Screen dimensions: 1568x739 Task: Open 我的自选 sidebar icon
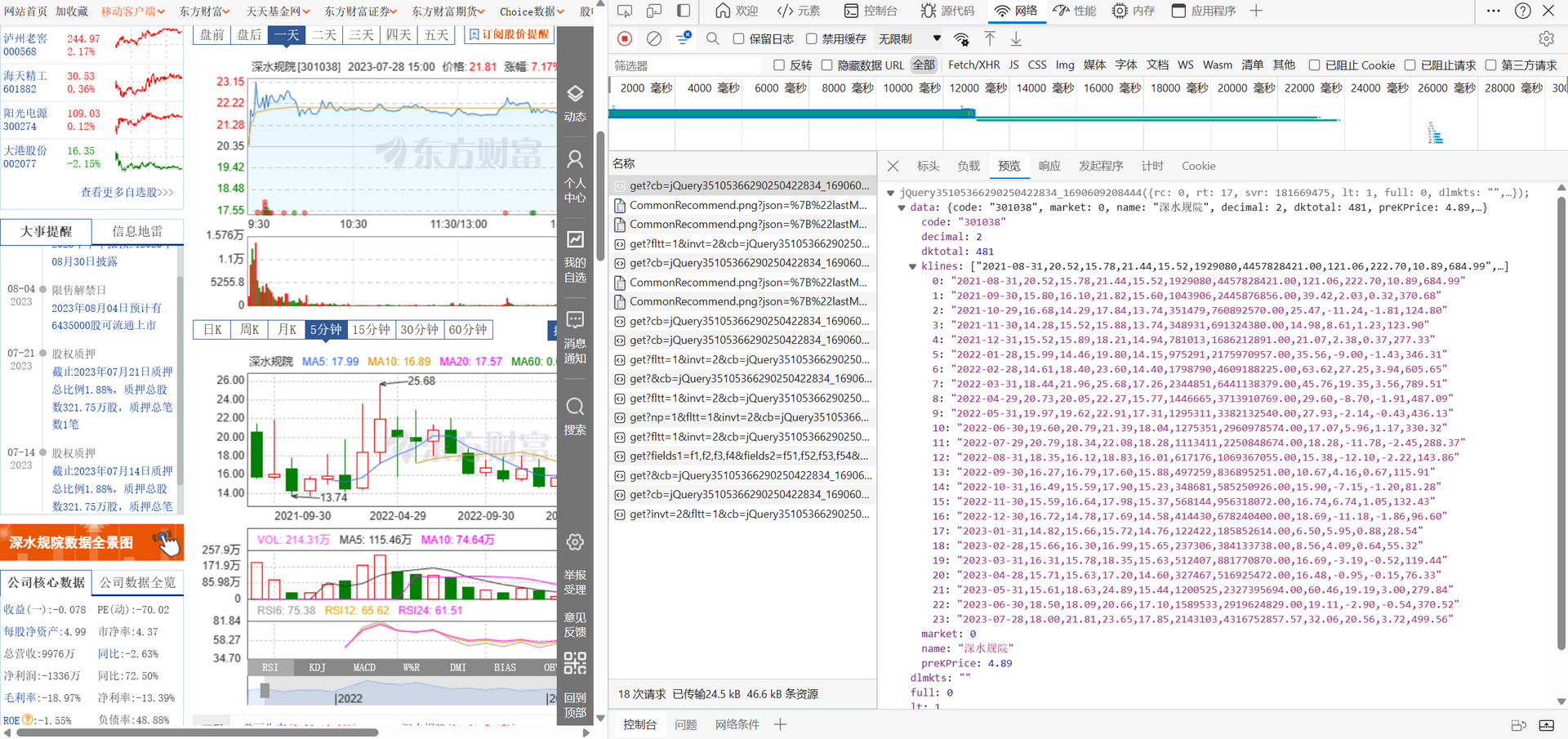tap(575, 256)
